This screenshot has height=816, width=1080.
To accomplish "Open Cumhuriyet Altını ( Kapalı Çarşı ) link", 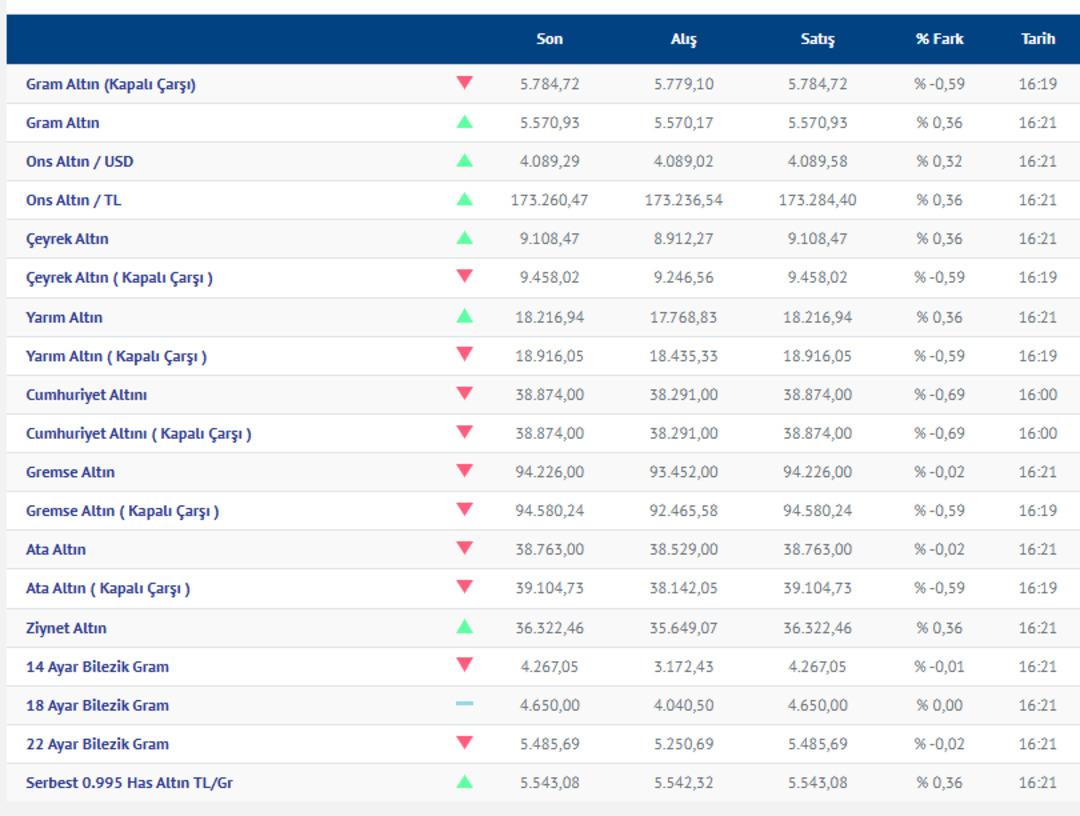I will (138, 434).
